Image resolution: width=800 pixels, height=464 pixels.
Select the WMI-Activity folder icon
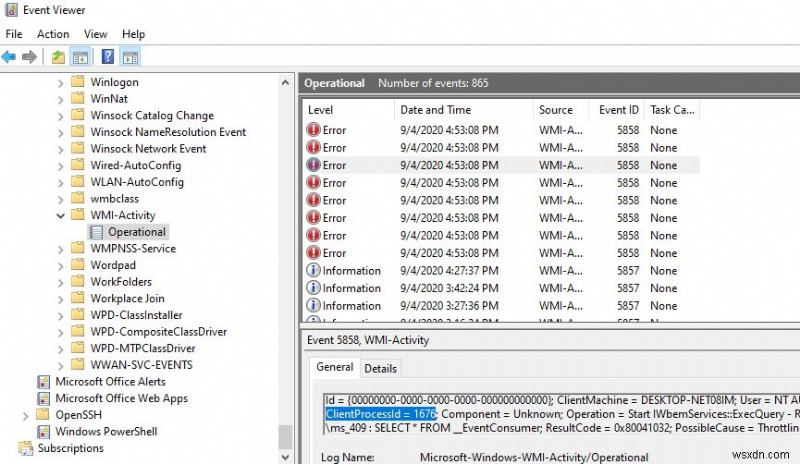pos(78,214)
